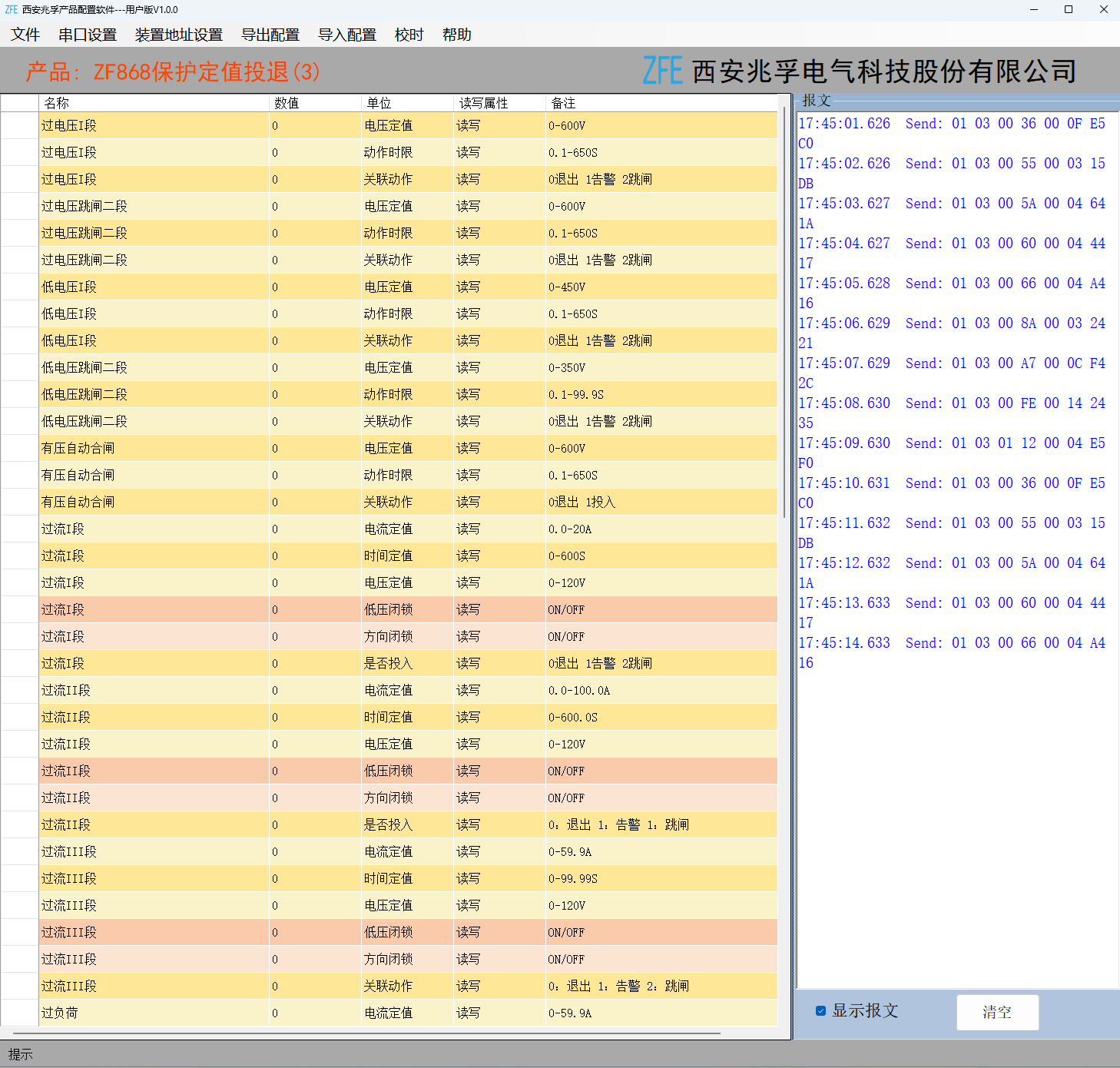Click the ZFE app icon in title bar
This screenshot has width=1120, height=1068.
11,9
